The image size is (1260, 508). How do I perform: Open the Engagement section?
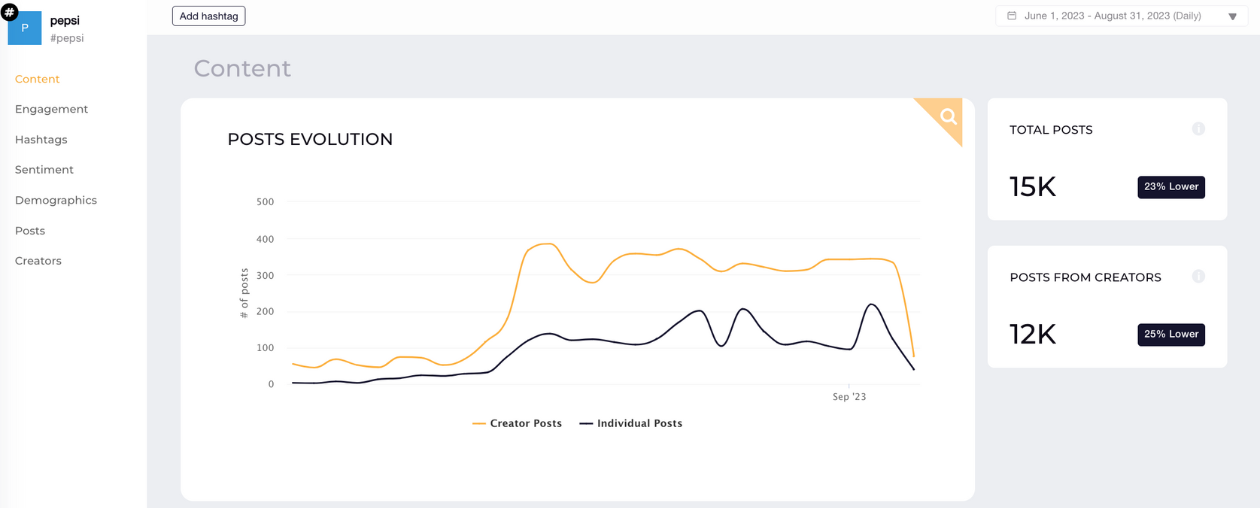(52, 109)
